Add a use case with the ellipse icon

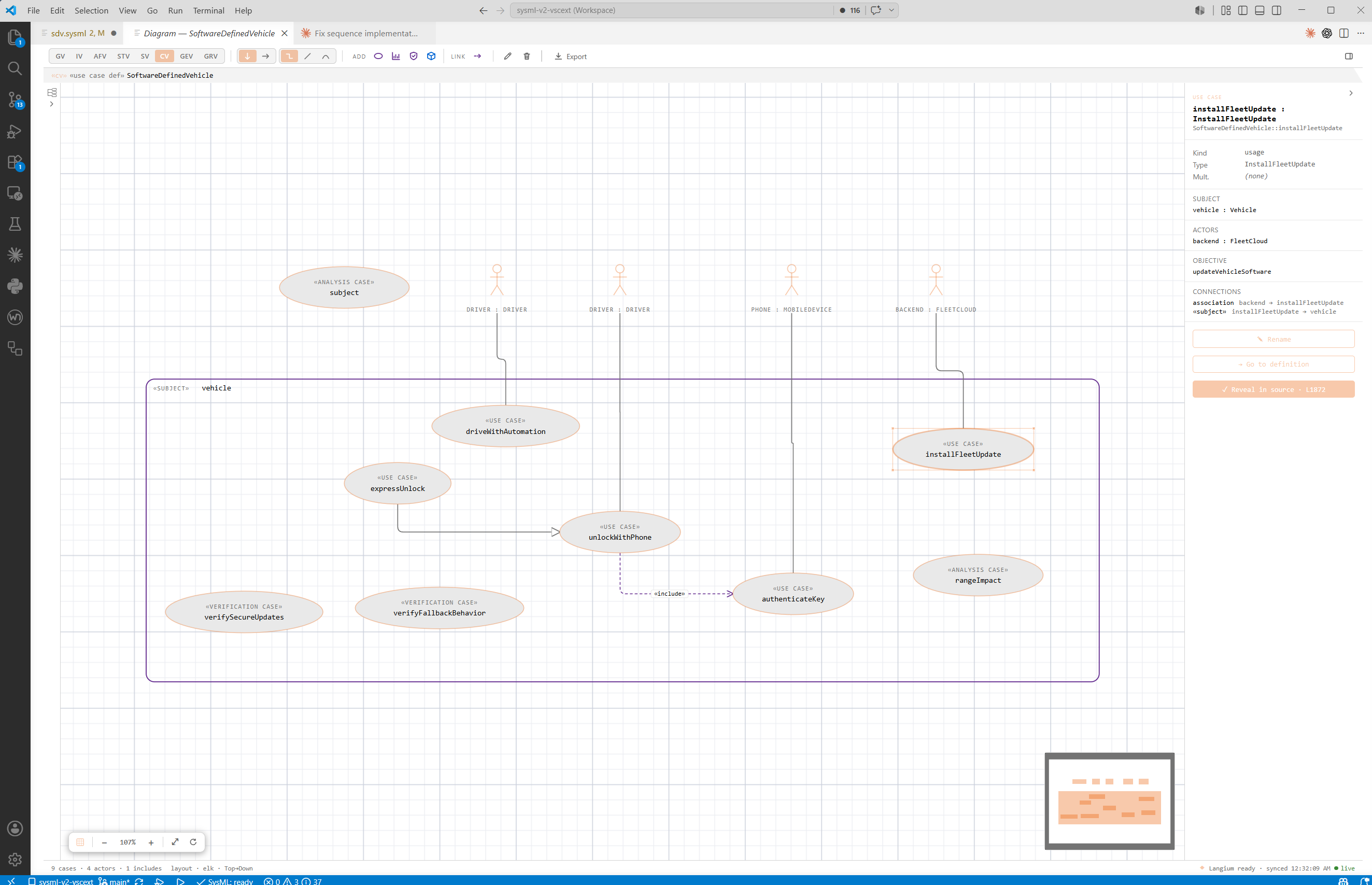click(x=378, y=57)
